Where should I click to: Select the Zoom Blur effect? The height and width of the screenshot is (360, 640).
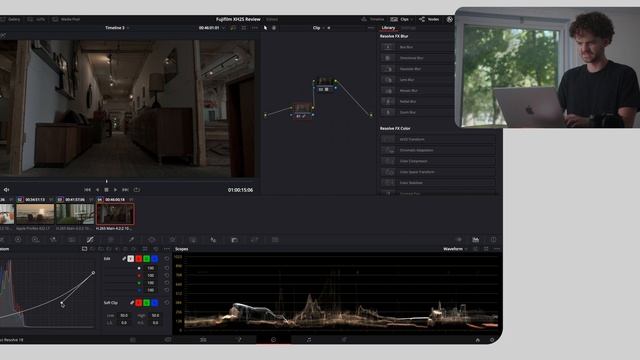416,112
